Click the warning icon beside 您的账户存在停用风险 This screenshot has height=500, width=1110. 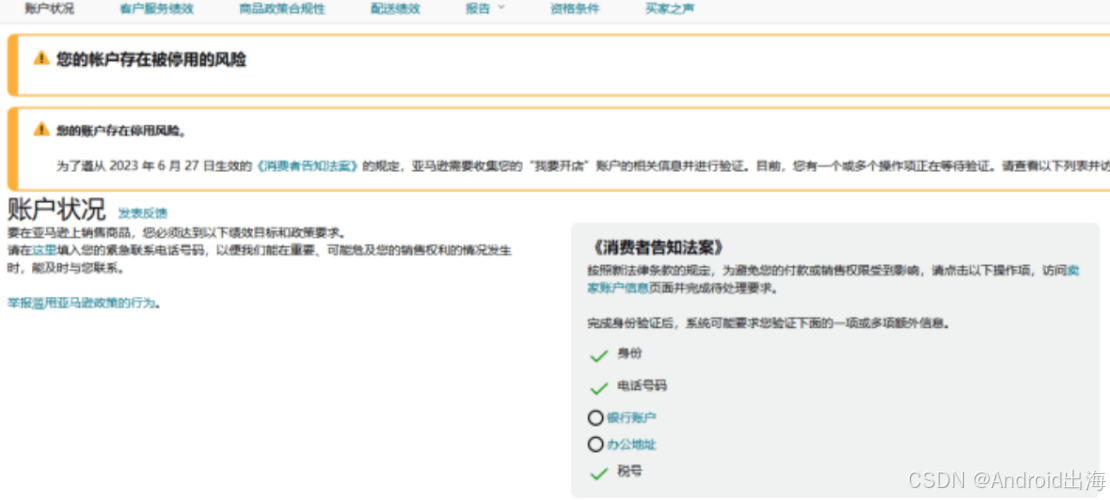(42, 130)
